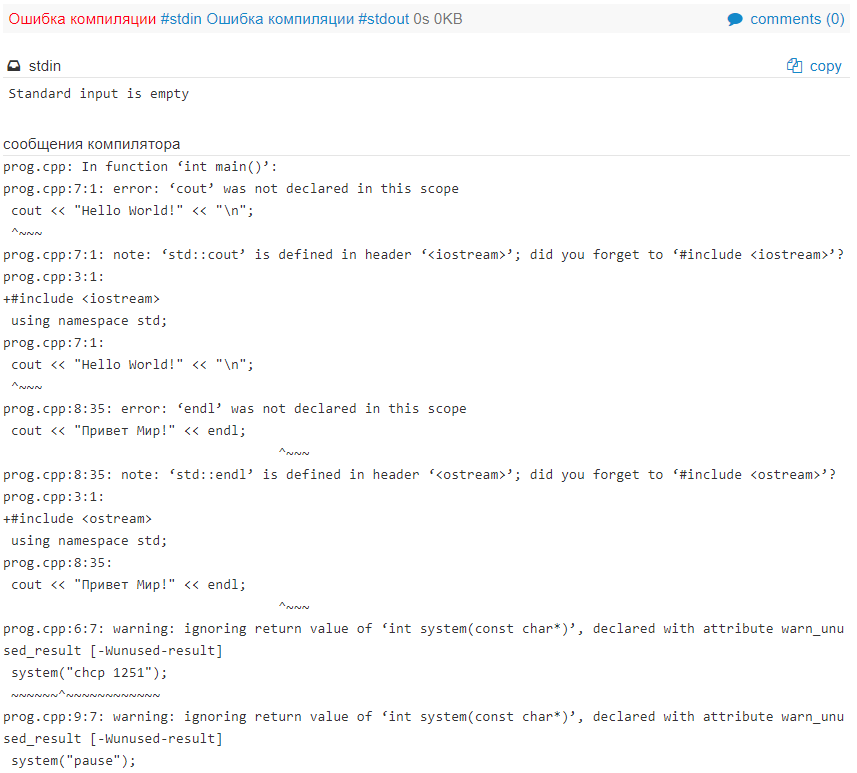Click the '+#include <ostream>' suggestion line
This screenshot has height=773, width=857.
[78, 519]
